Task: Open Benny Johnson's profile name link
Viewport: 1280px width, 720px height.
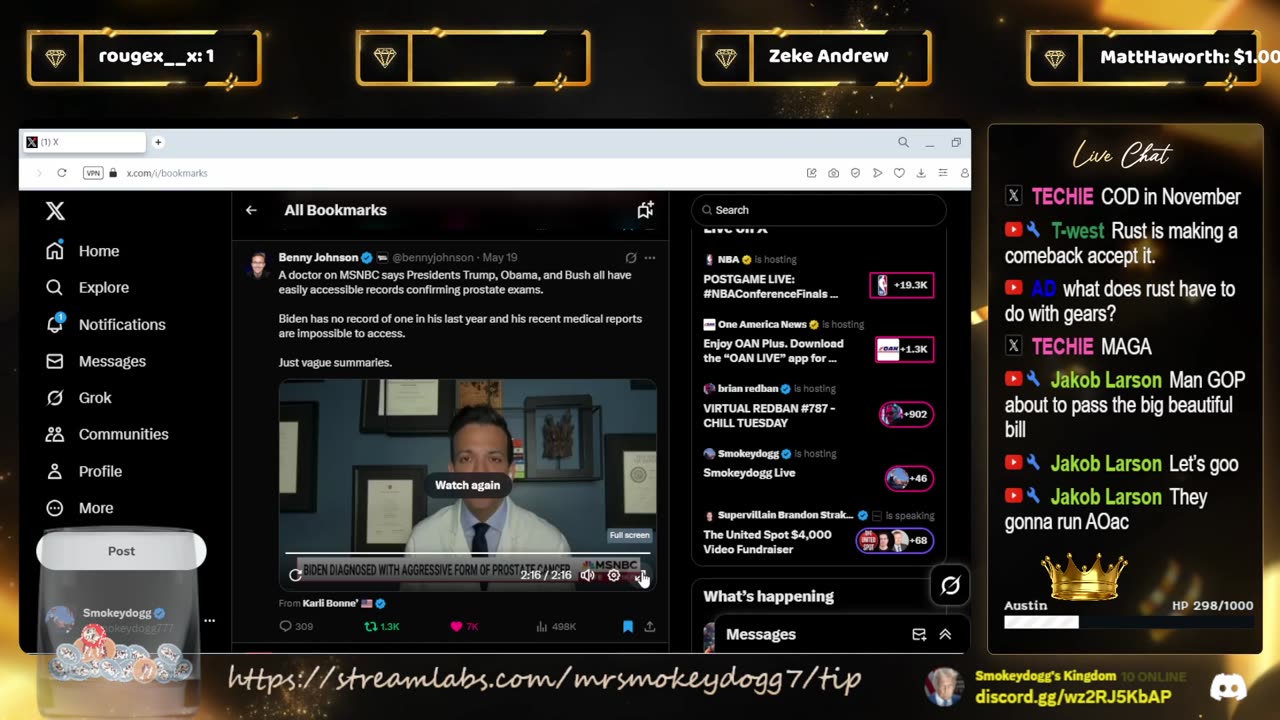Action: [x=318, y=258]
